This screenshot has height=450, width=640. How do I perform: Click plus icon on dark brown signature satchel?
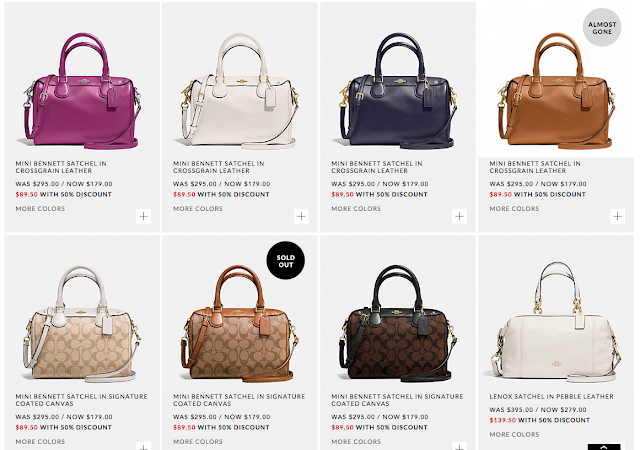460,446
